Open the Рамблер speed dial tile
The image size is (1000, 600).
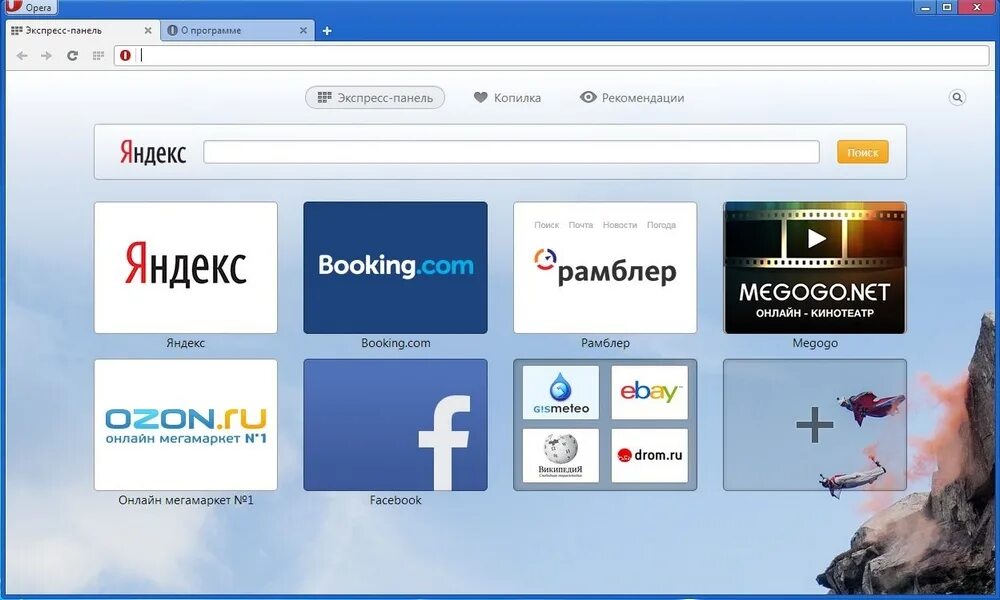pyautogui.click(x=605, y=268)
